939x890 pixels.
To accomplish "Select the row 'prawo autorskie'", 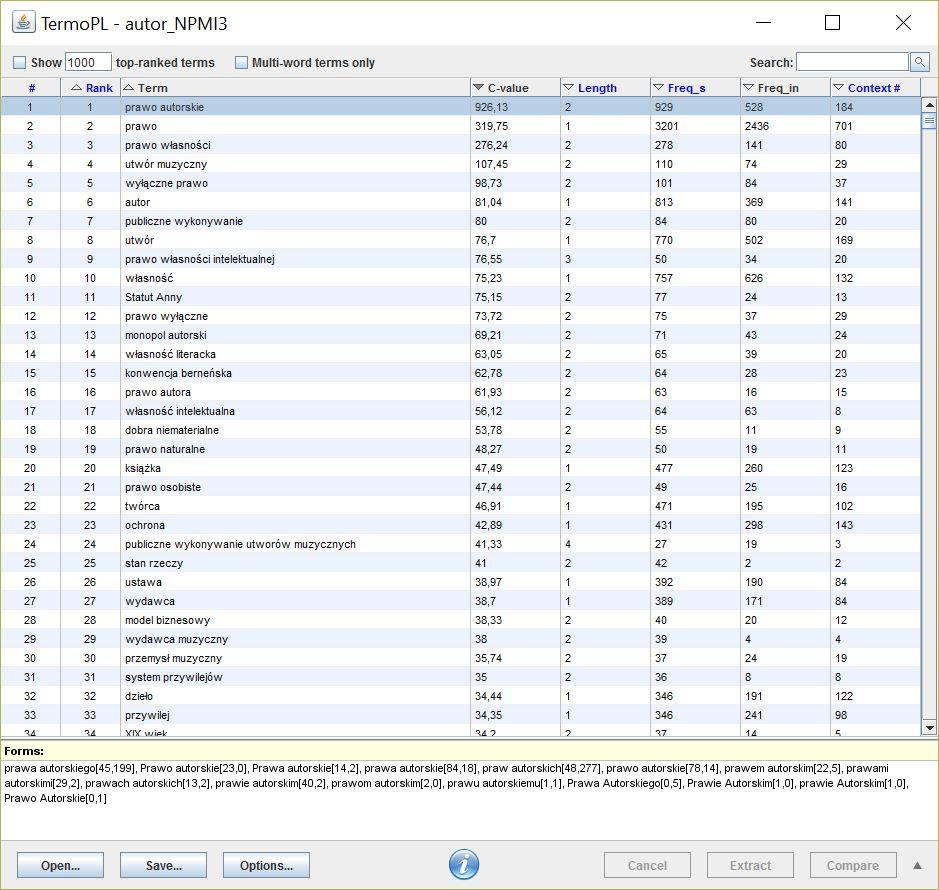I will point(460,107).
